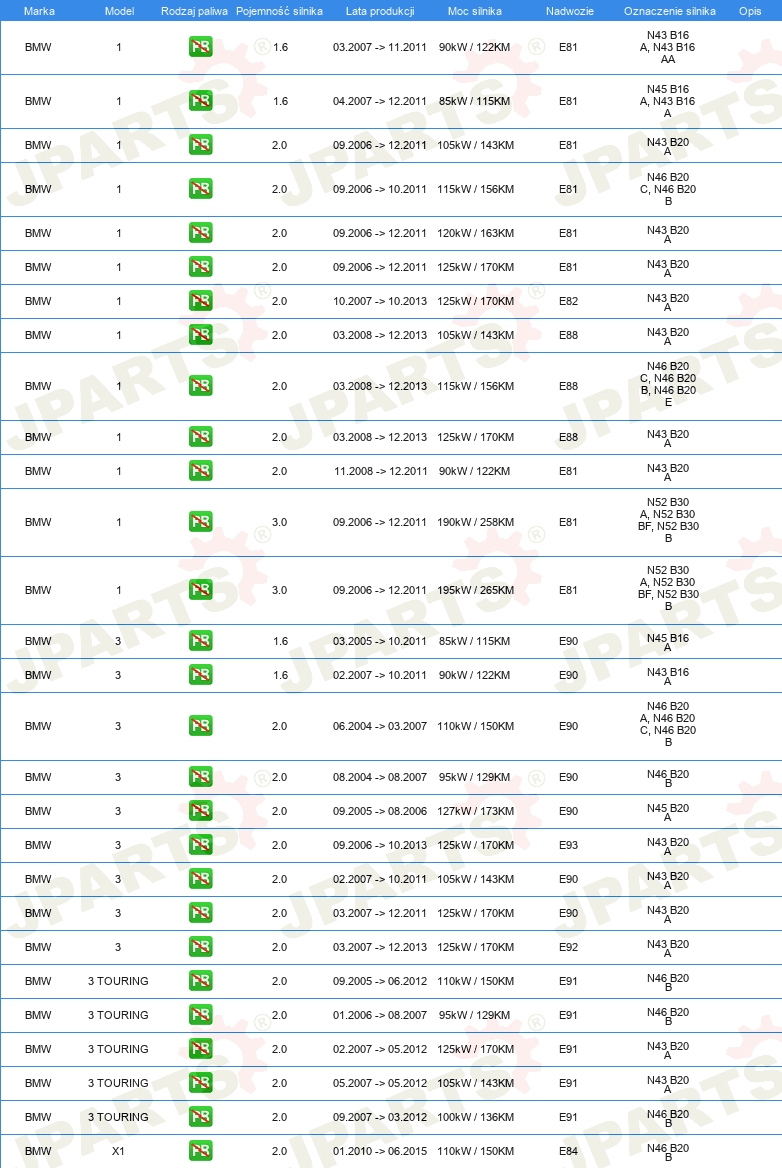Click the 05.2007 -> 05.2012 date cell

380,1083
